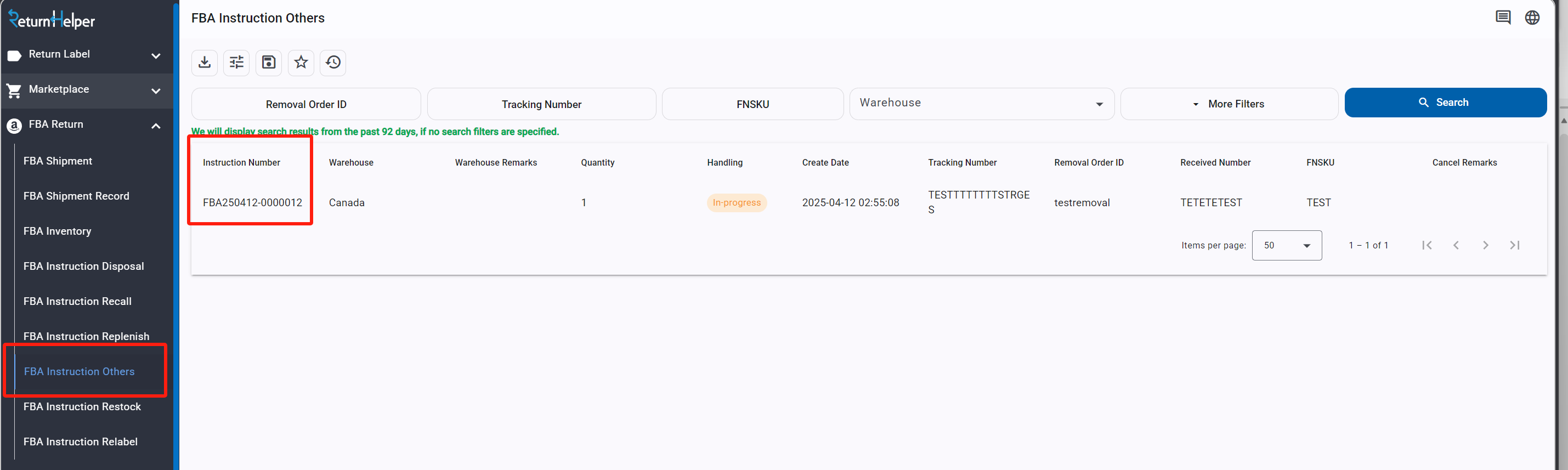Click the download export icon

[x=205, y=63]
